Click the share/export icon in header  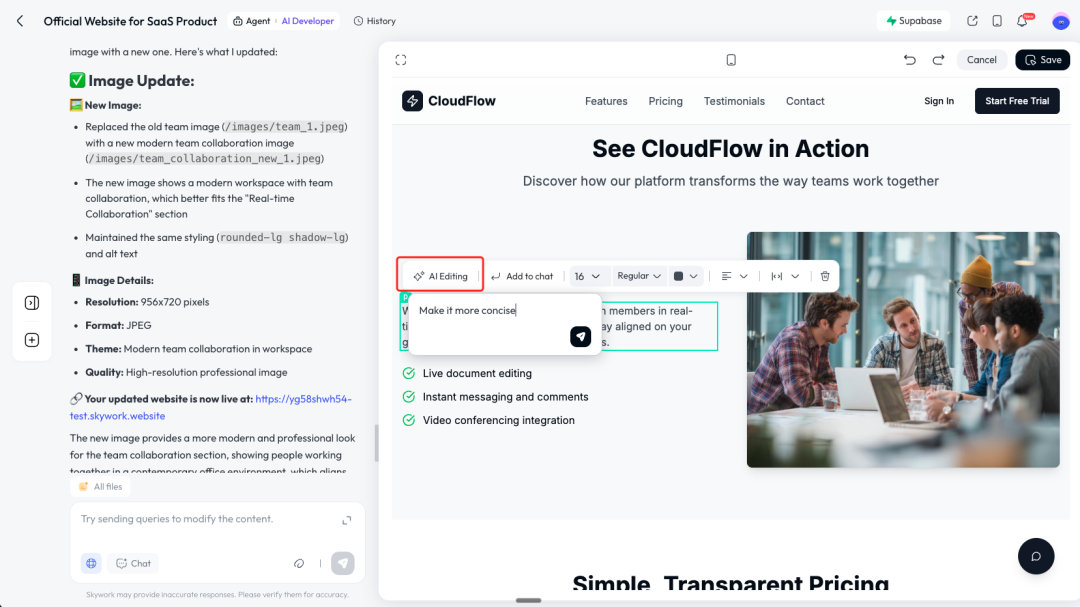tap(972, 21)
